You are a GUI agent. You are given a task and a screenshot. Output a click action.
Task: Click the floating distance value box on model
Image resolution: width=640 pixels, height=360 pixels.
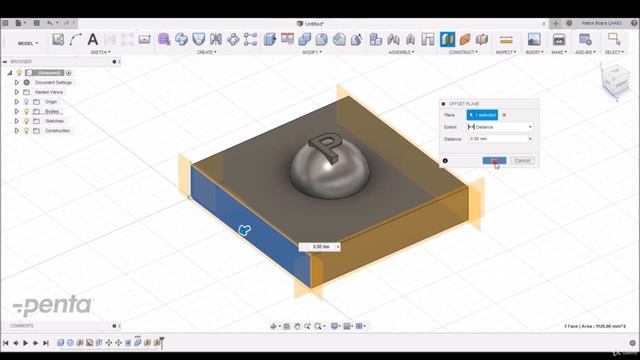point(319,247)
